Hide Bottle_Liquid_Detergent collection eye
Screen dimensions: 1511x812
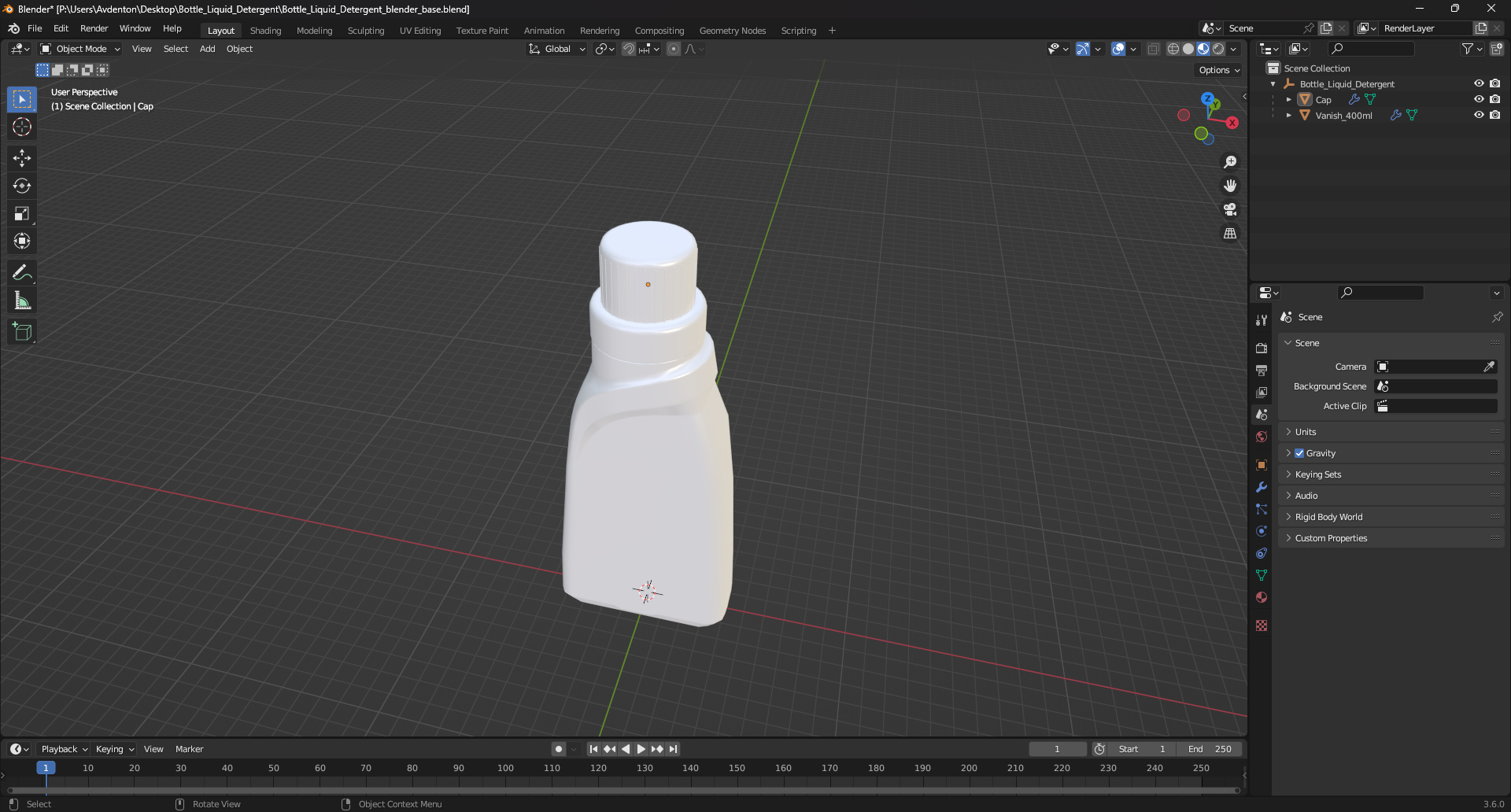[x=1479, y=83]
